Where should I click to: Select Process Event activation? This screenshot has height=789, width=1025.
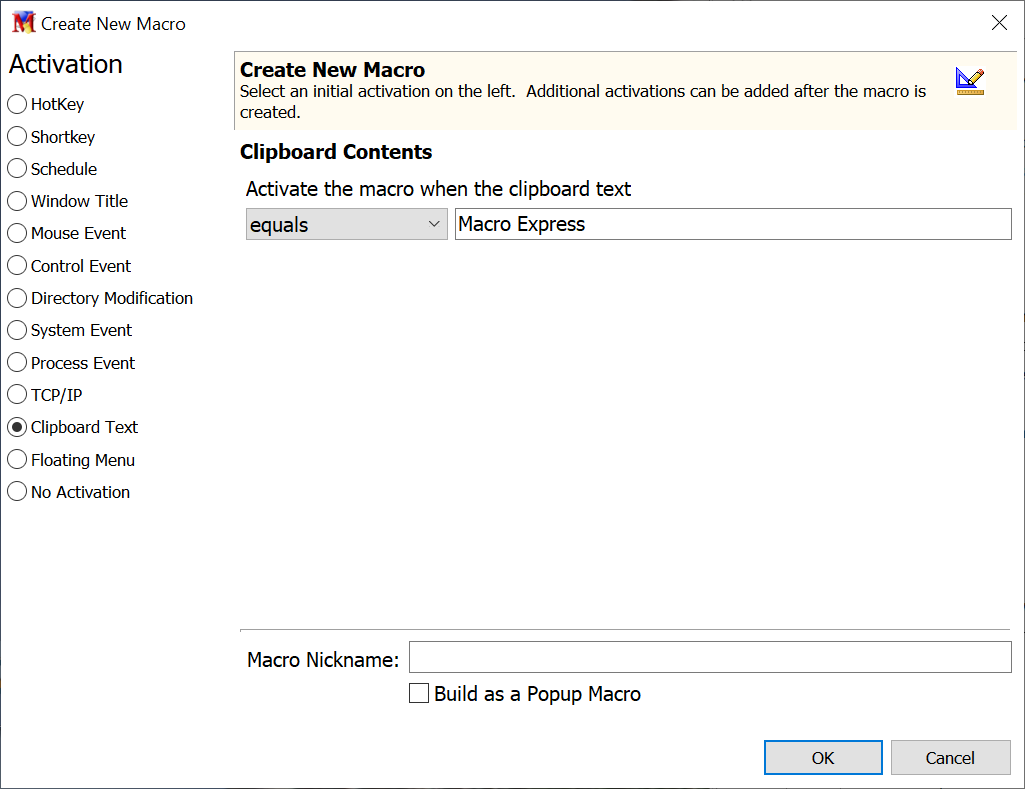(x=17, y=363)
